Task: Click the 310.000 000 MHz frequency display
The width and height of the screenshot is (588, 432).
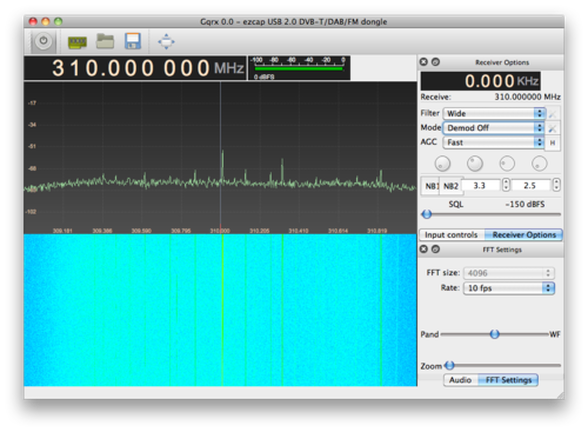Action: [x=135, y=68]
